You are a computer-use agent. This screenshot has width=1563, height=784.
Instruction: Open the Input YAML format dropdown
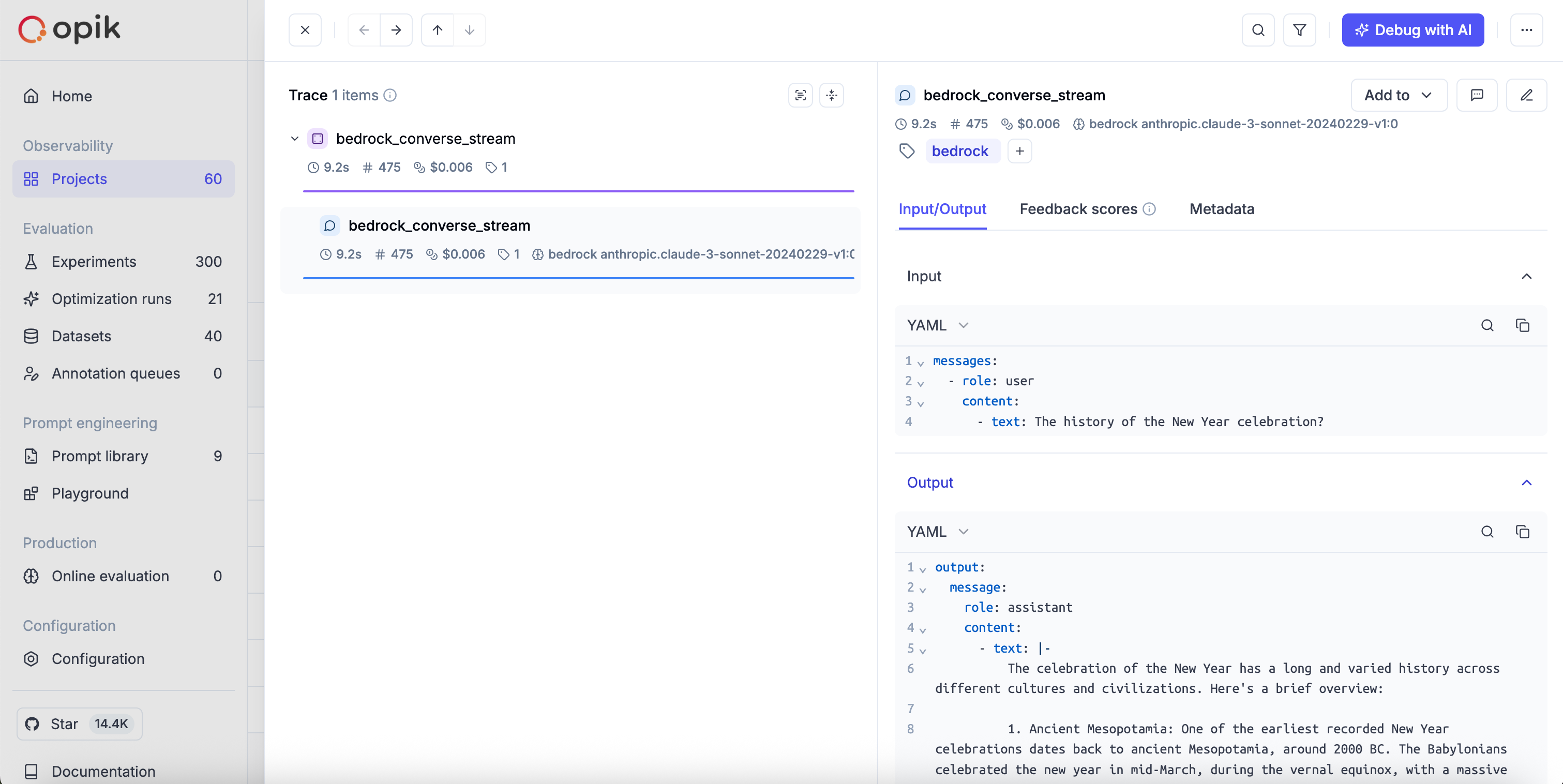(937, 325)
